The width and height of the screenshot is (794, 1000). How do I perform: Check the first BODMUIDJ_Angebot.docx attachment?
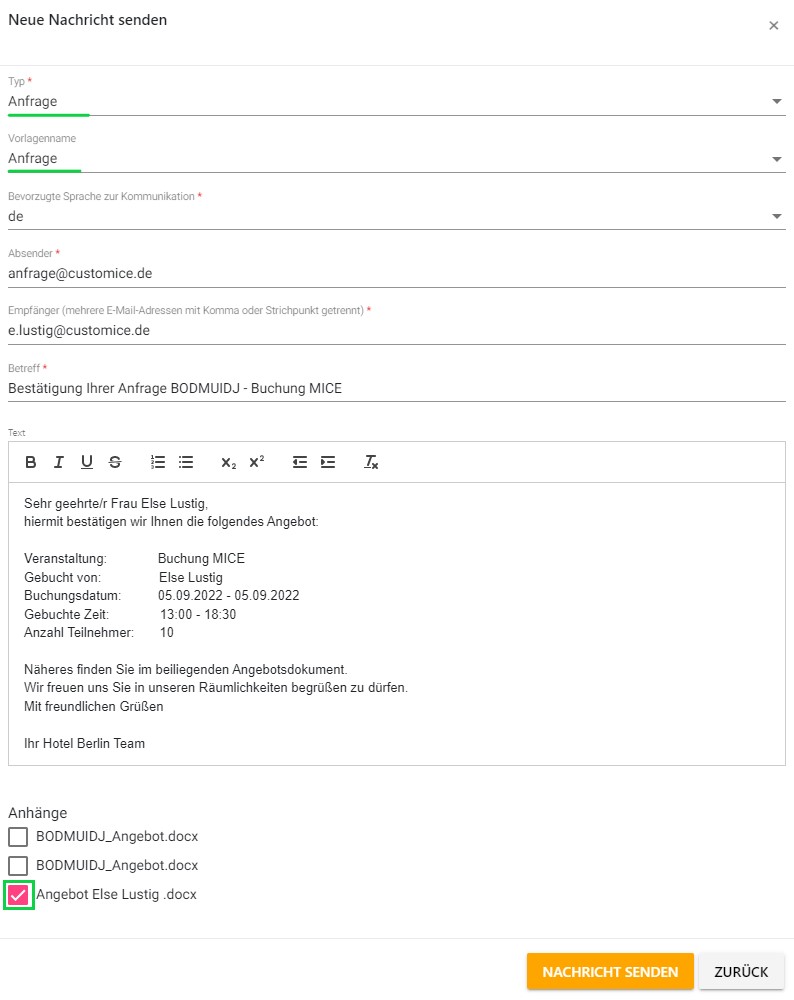(x=18, y=837)
